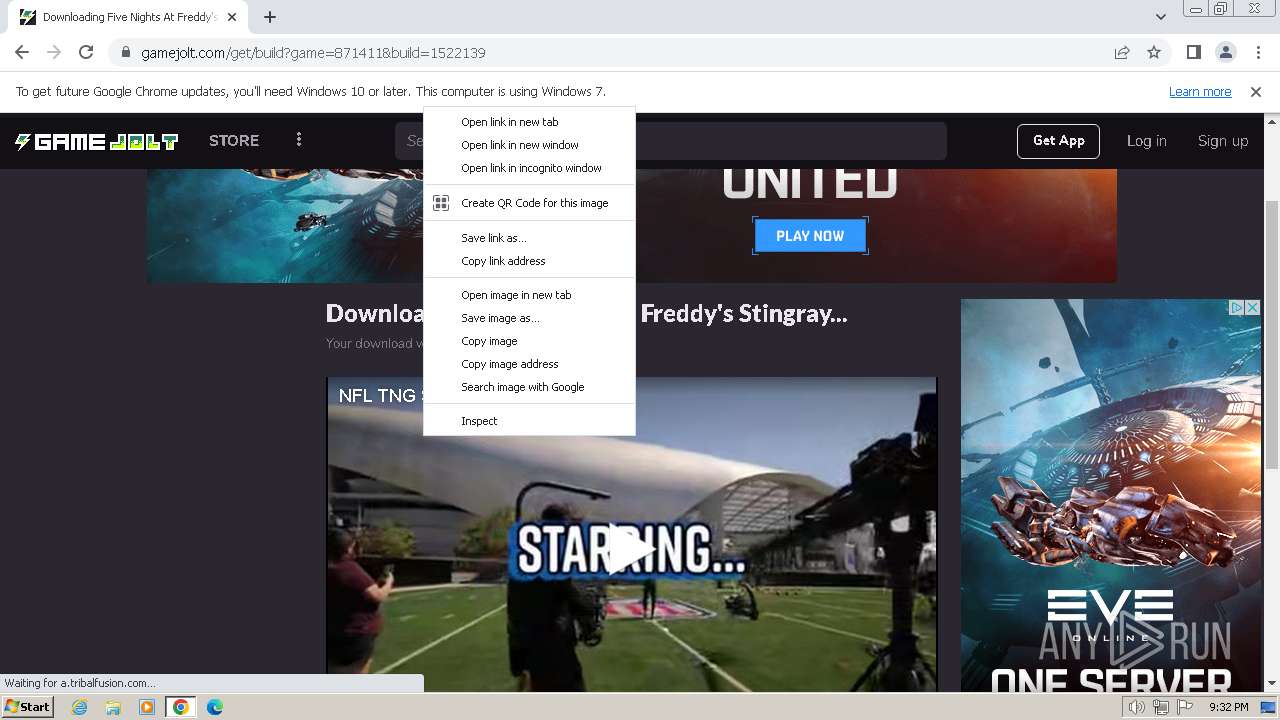Open the Chrome profile avatar

click(x=1225, y=52)
